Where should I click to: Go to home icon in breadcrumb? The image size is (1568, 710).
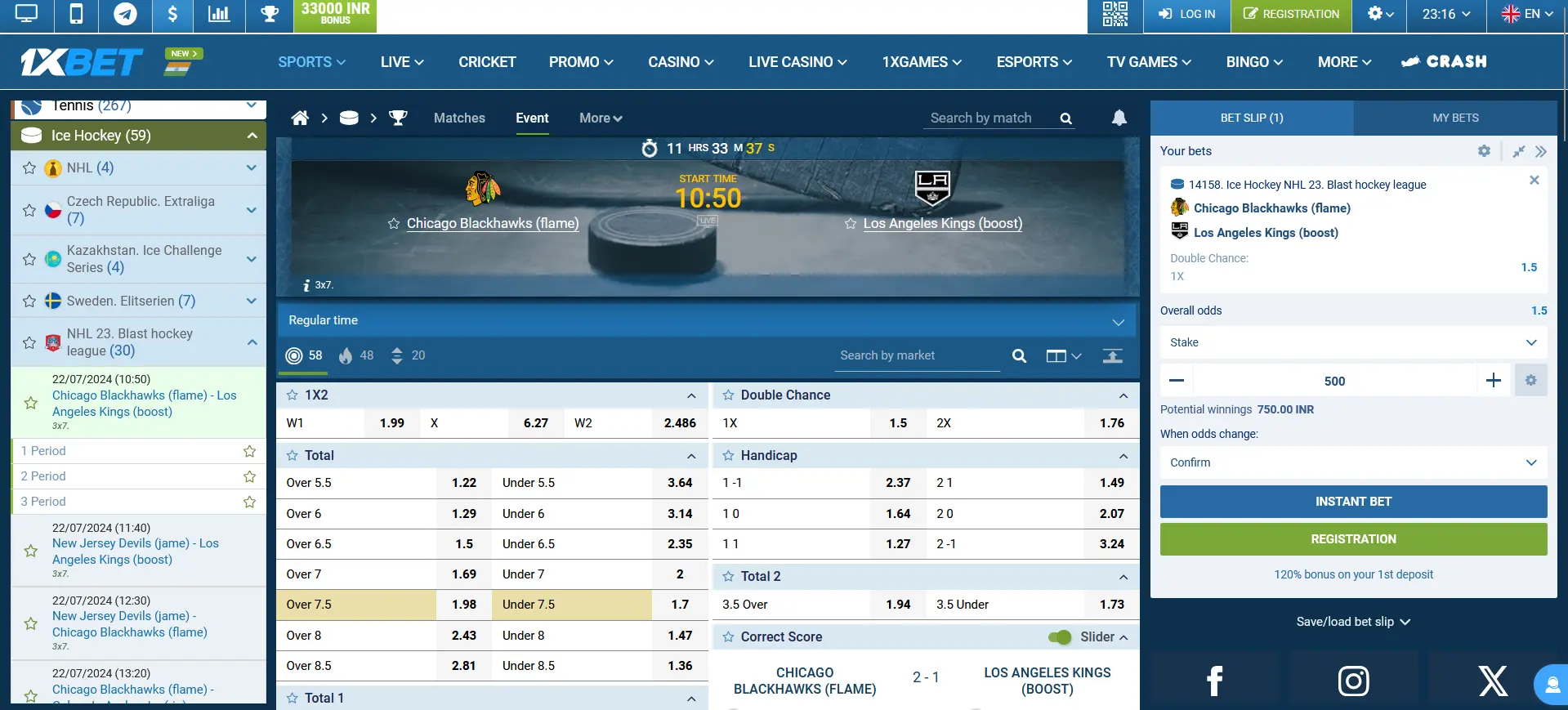click(x=300, y=118)
